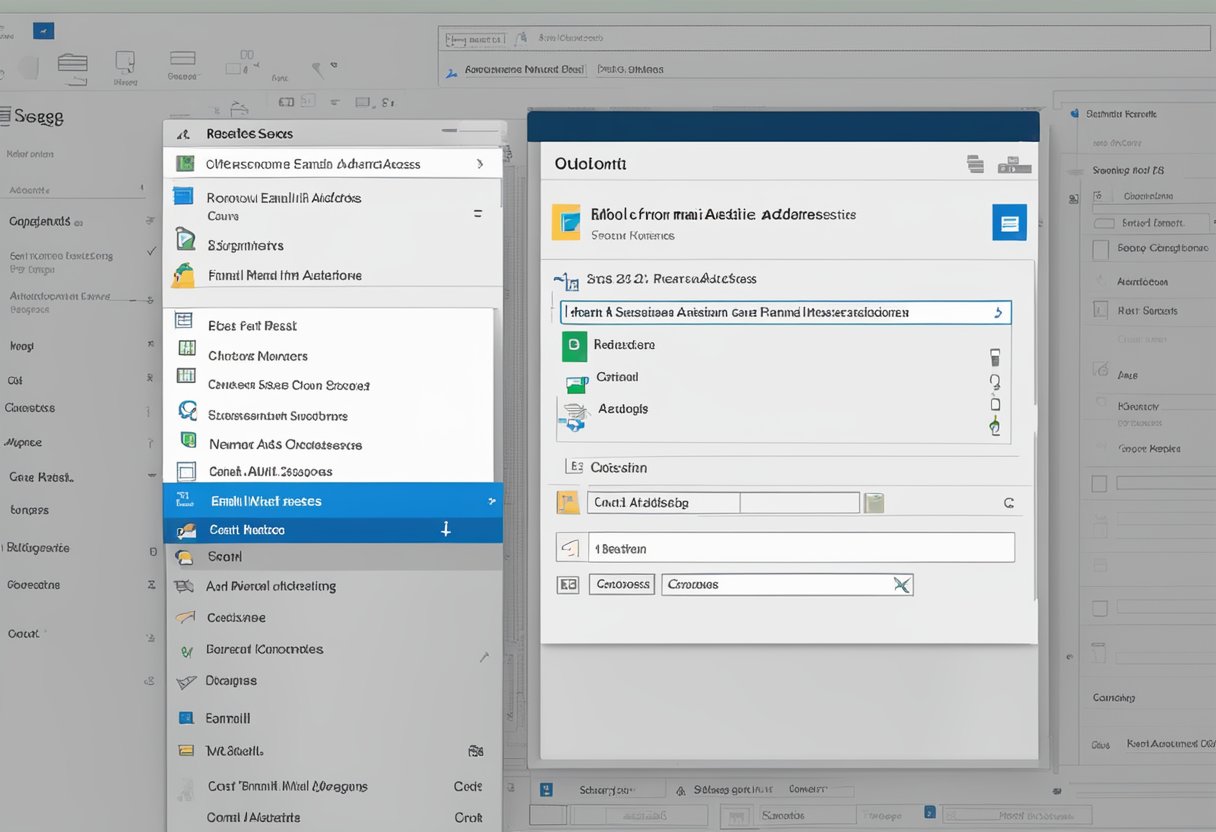Click the X icon in the Canotues field
The width and height of the screenshot is (1216, 832).
click(x=901, y=585)
